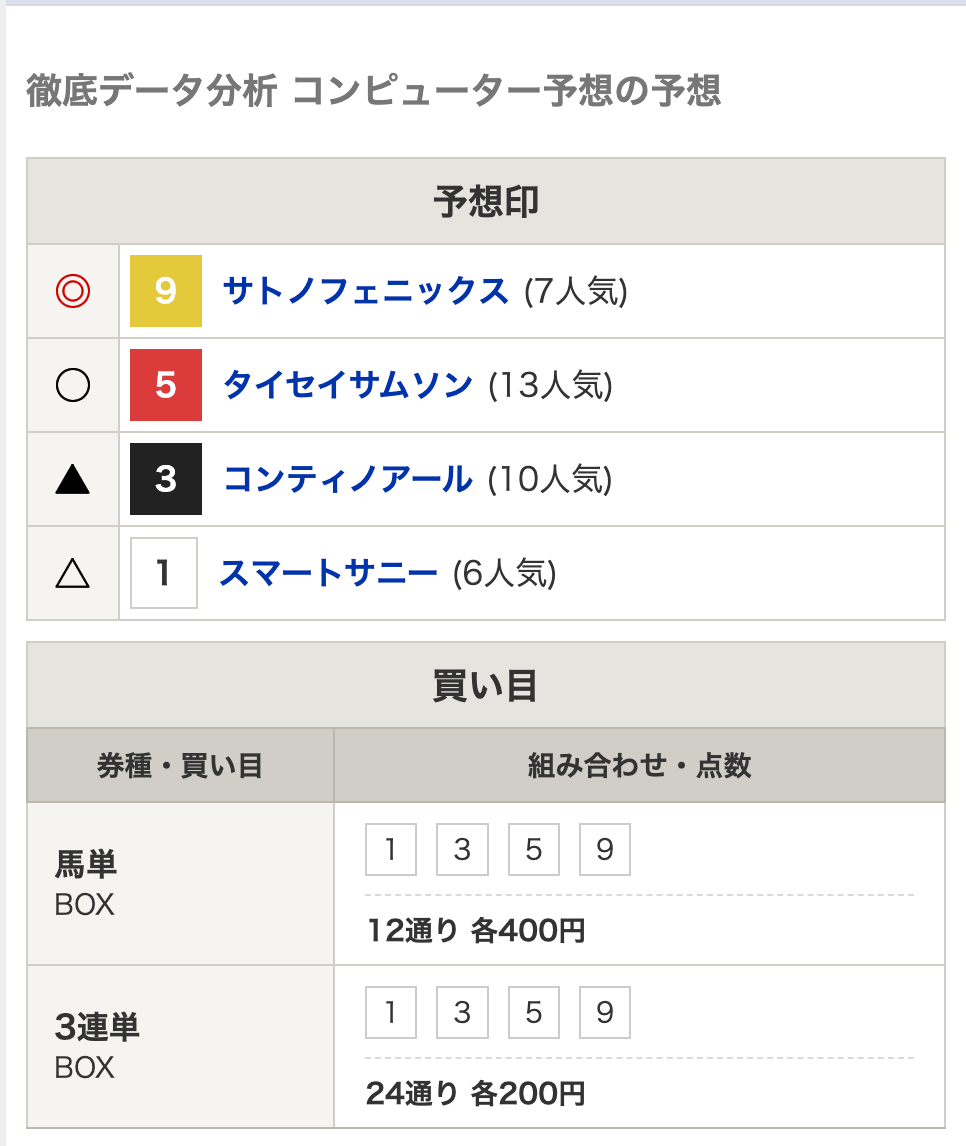Click number 5 box in 3連単 row

pyautogui.click(x=534, y=1012)
